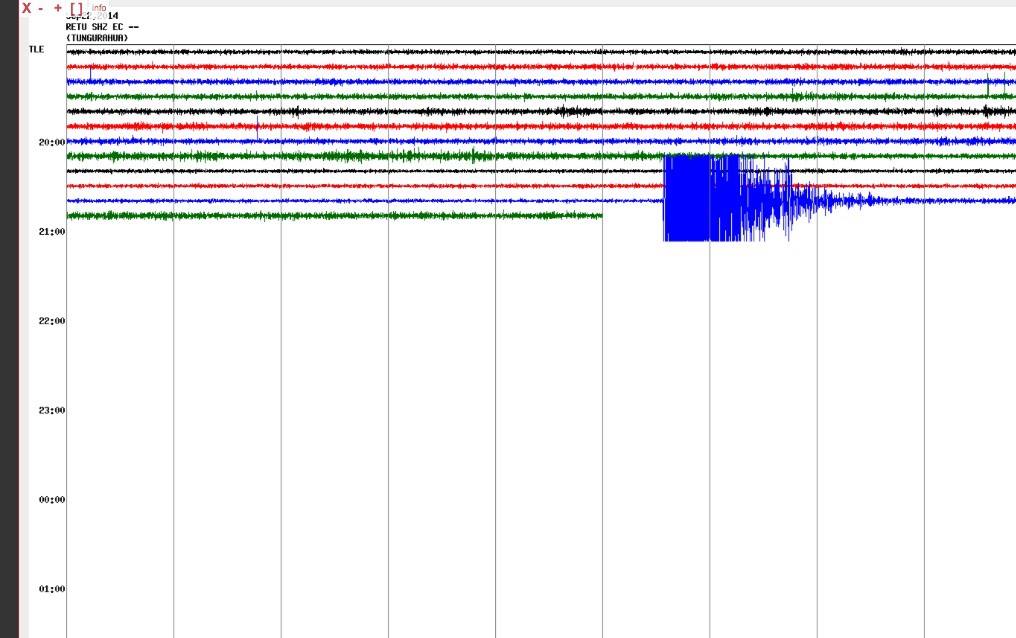Screen dimensions: 1016x638
Task: Click the minus zoom-out icon
Action: [x=41, y=8]
